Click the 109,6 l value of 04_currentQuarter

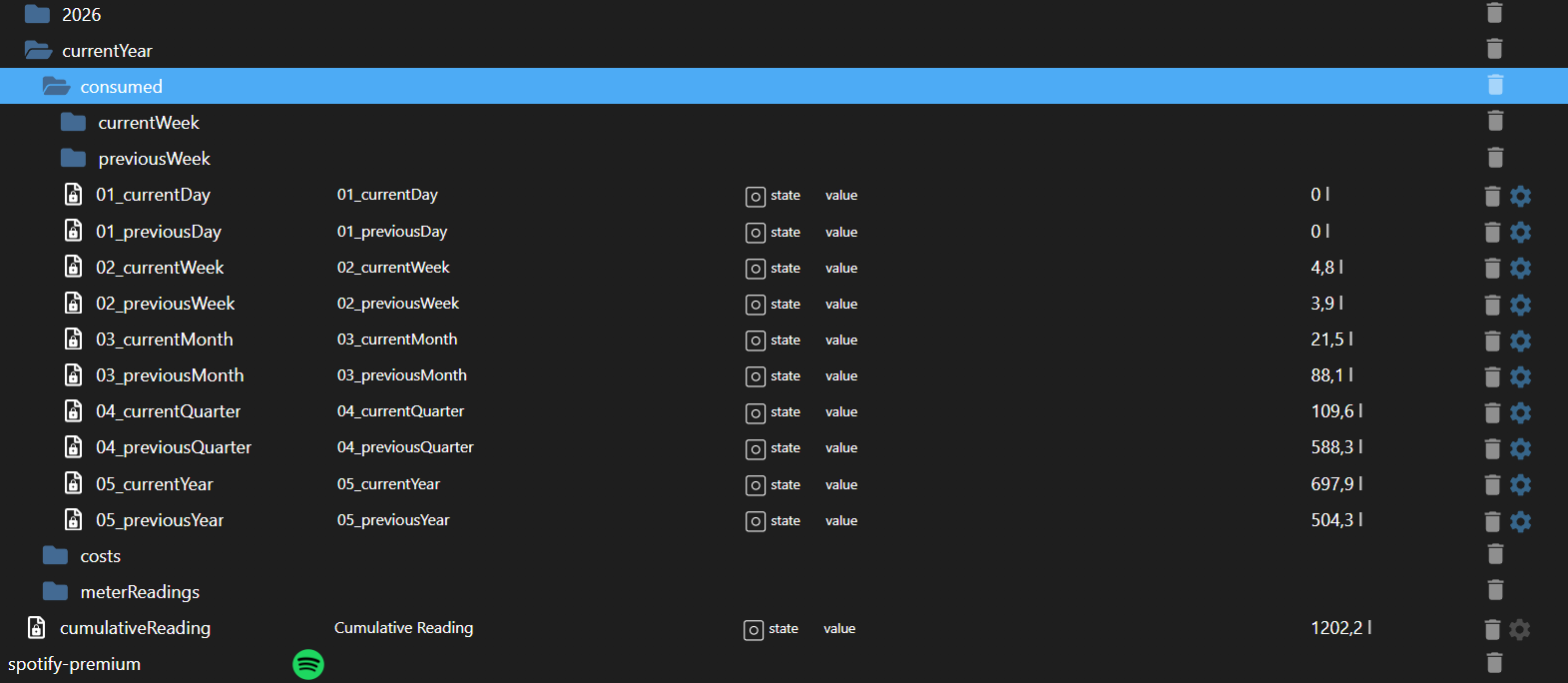pyautogui.click(x=1336, y=411)
